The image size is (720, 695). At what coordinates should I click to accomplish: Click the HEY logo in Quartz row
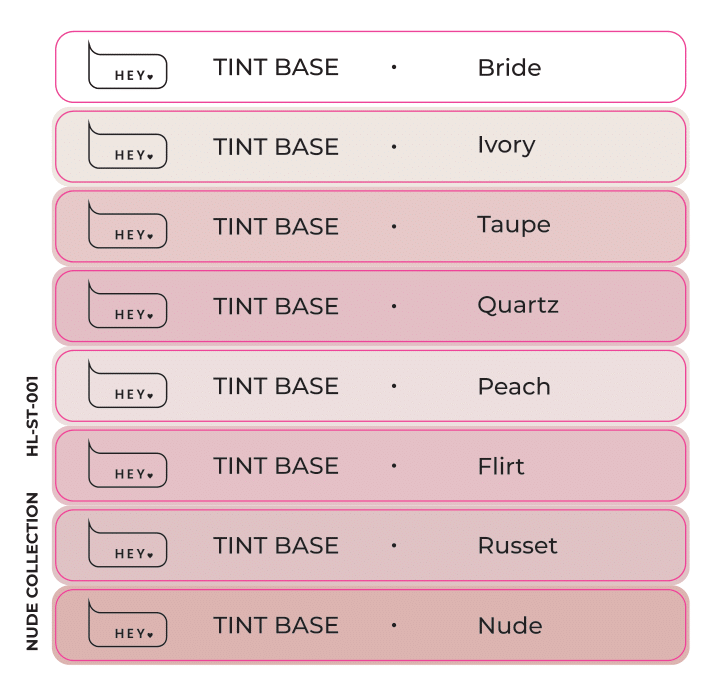click(128, 304)
